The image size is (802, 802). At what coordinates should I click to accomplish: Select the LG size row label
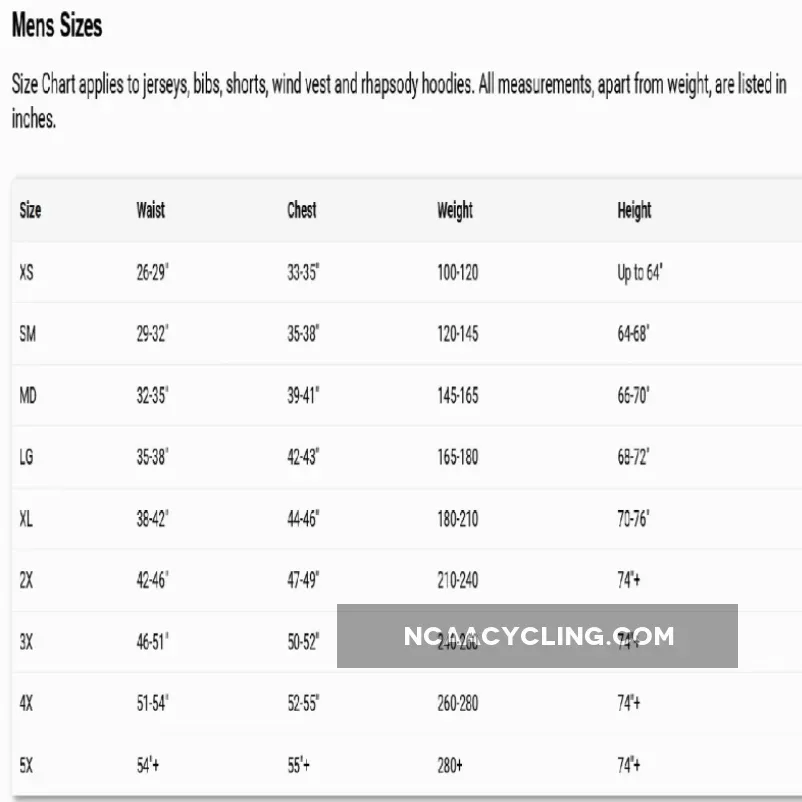[x=27, y=457]
